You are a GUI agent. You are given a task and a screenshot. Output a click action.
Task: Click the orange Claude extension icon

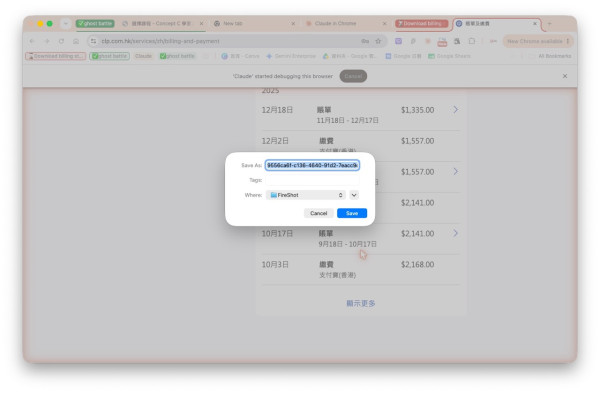pyautogui.click(x=428, y=41)
